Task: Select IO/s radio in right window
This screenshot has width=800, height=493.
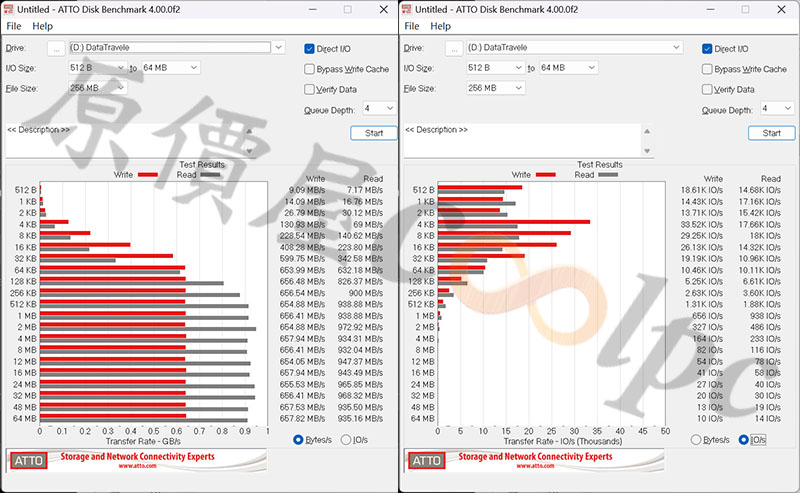Action: click(x=743, y=439)
